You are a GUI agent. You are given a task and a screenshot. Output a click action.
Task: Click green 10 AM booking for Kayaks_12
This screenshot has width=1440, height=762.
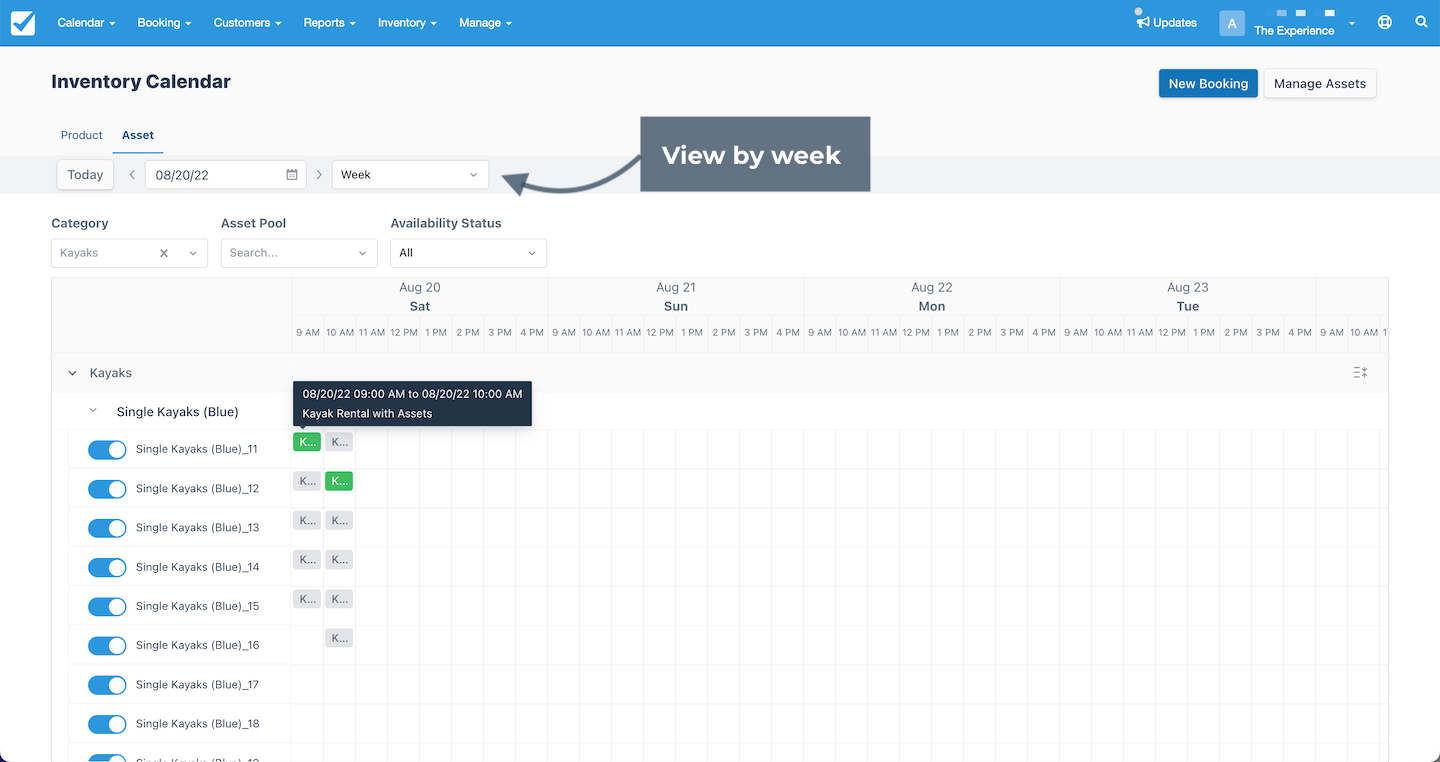coord(339,481)
